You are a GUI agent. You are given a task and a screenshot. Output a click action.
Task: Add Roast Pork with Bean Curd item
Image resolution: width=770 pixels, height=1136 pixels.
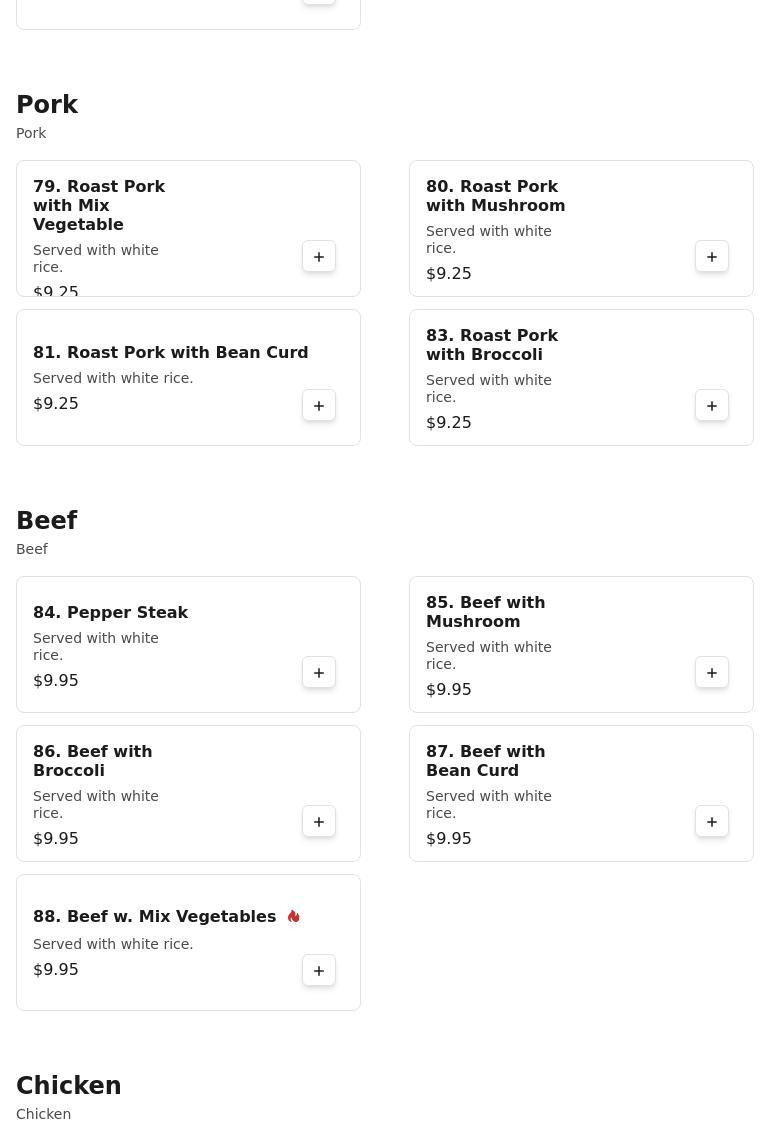coord(319,406)
